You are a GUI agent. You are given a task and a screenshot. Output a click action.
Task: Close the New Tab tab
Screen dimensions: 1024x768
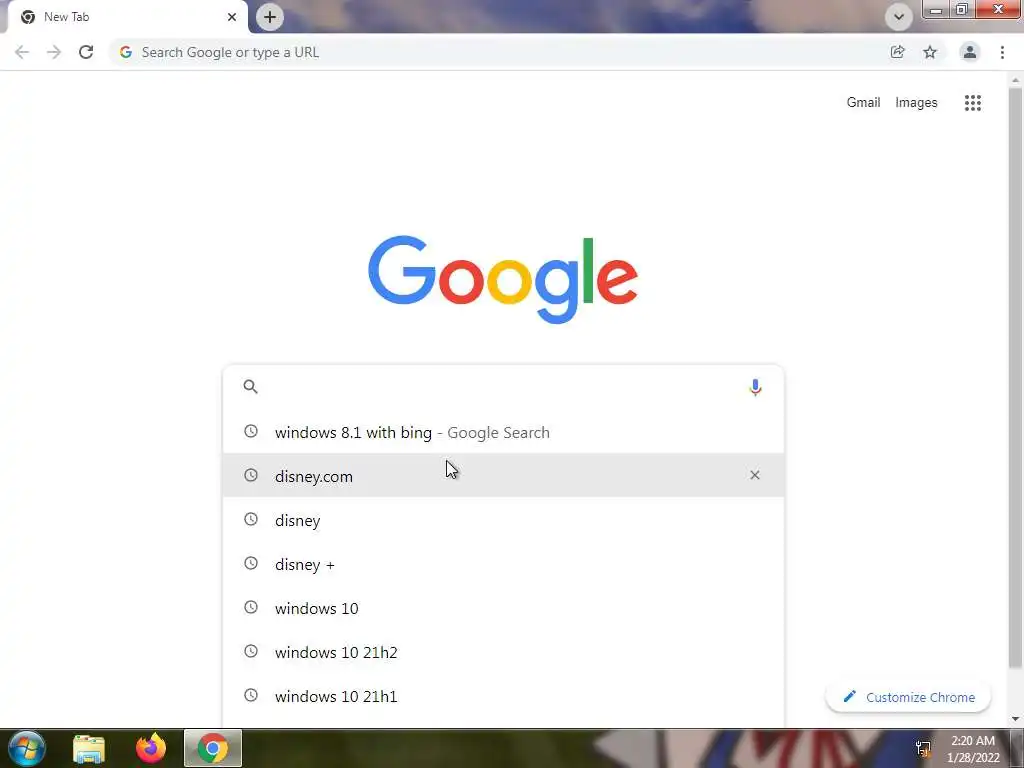[232, 17]
